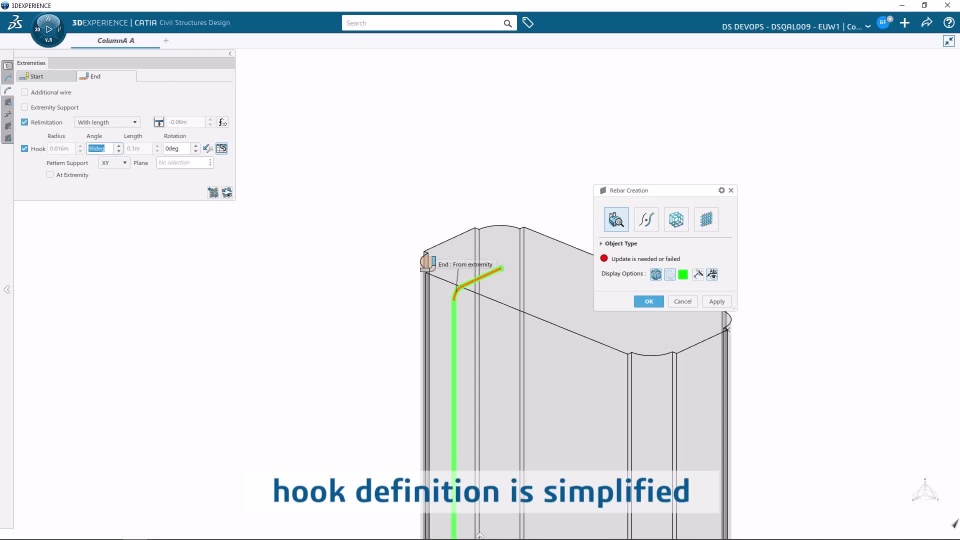Open Rebar Creation settings gear
Screen dimensions: 960x540
[x=721, y=190]
